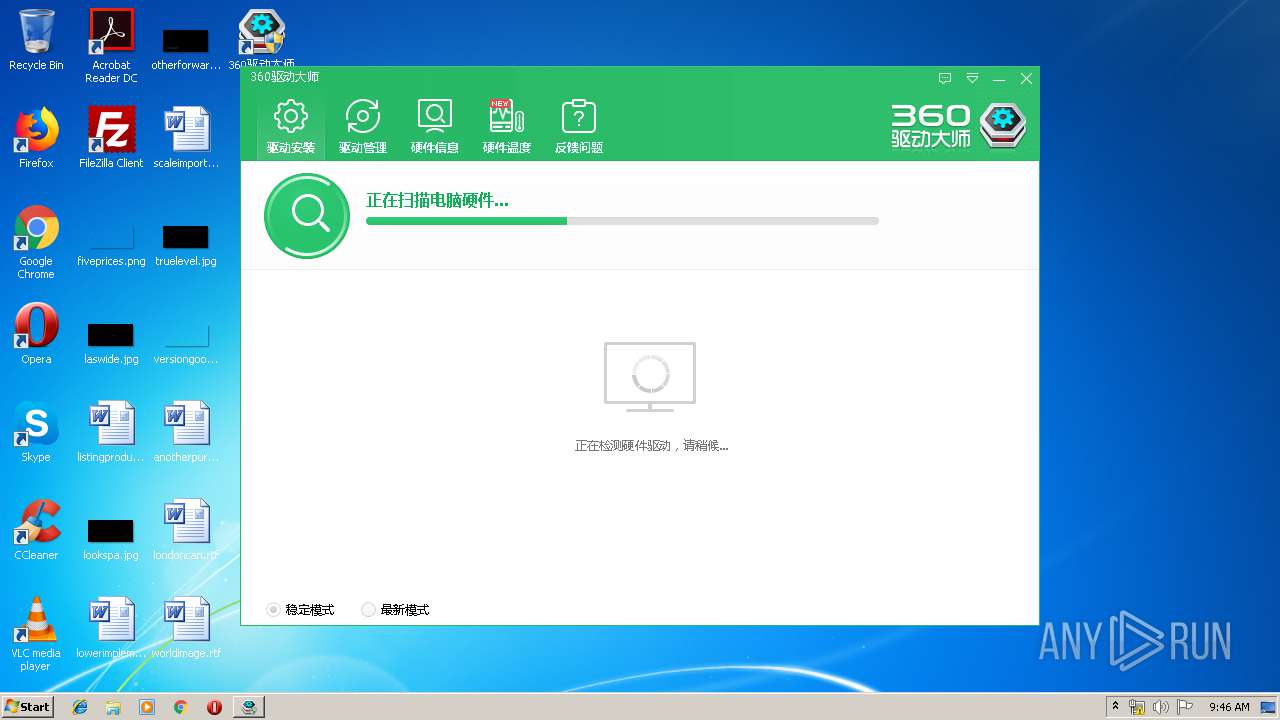Select the worldimage.rtf desktop file
The width and height of the screenshot is (1280, 720).
tap(186, 628)
